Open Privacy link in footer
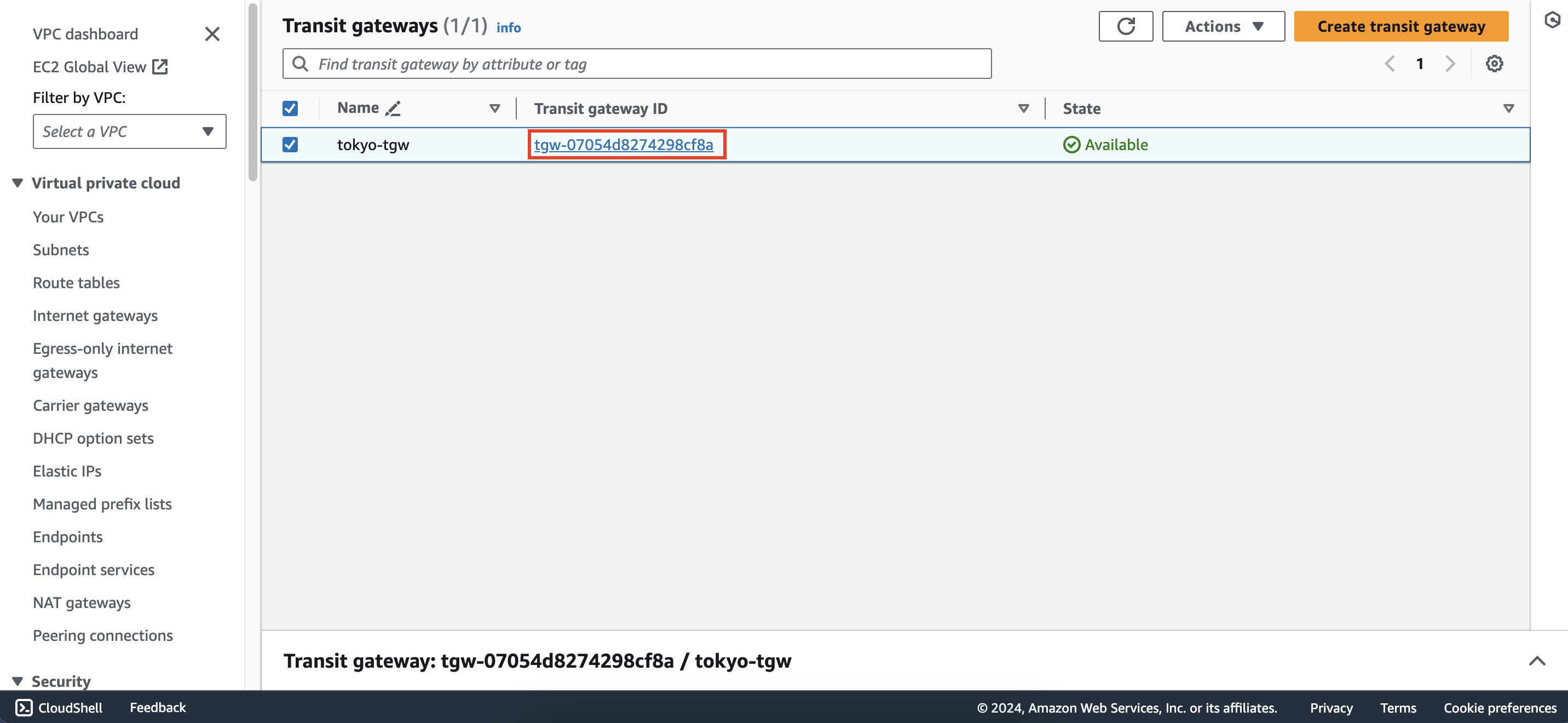 coord(1330,708)
